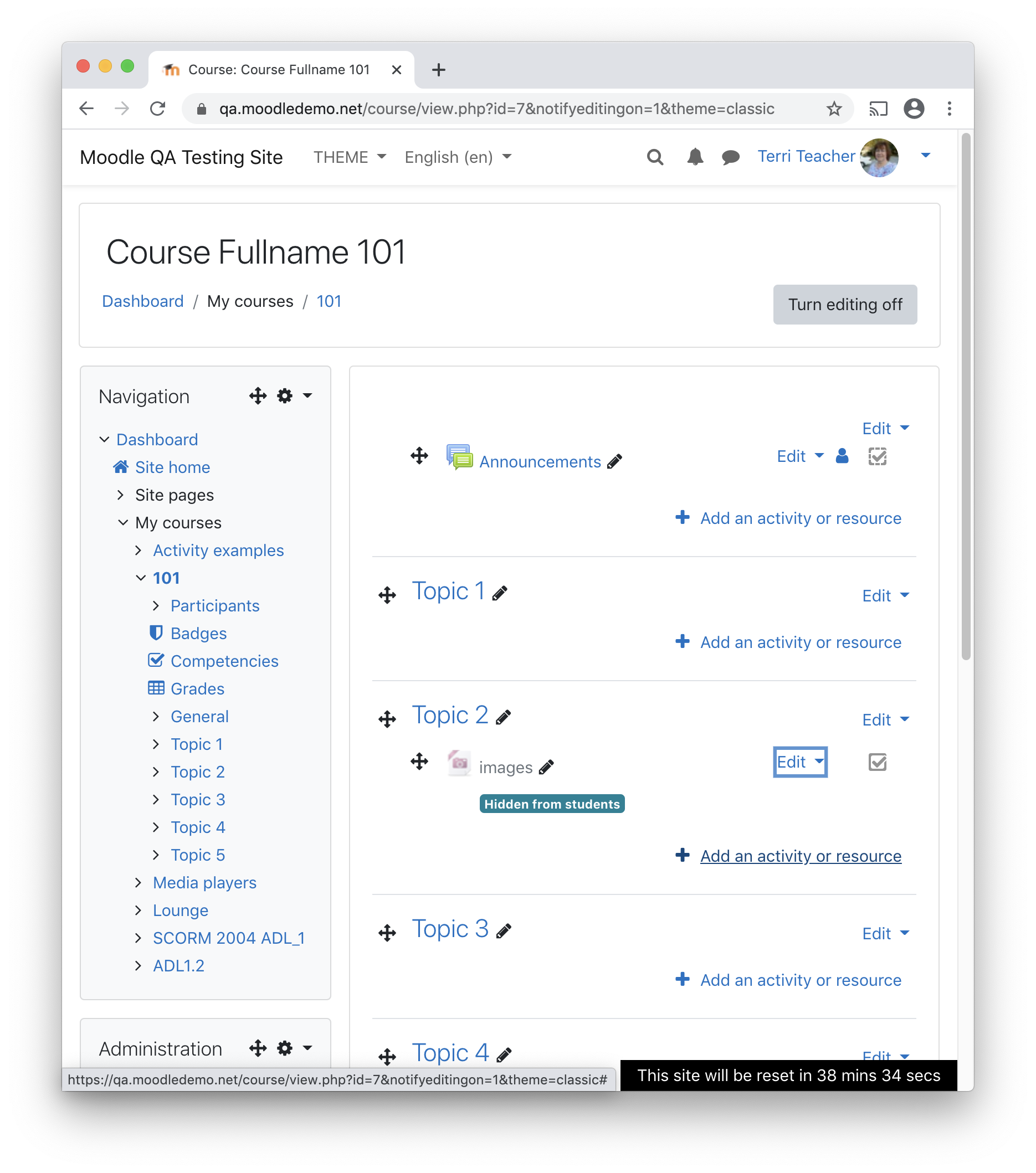Click the move handle next to Announcements
This screenshot has width=1036, height=1173.
[419, 456]
